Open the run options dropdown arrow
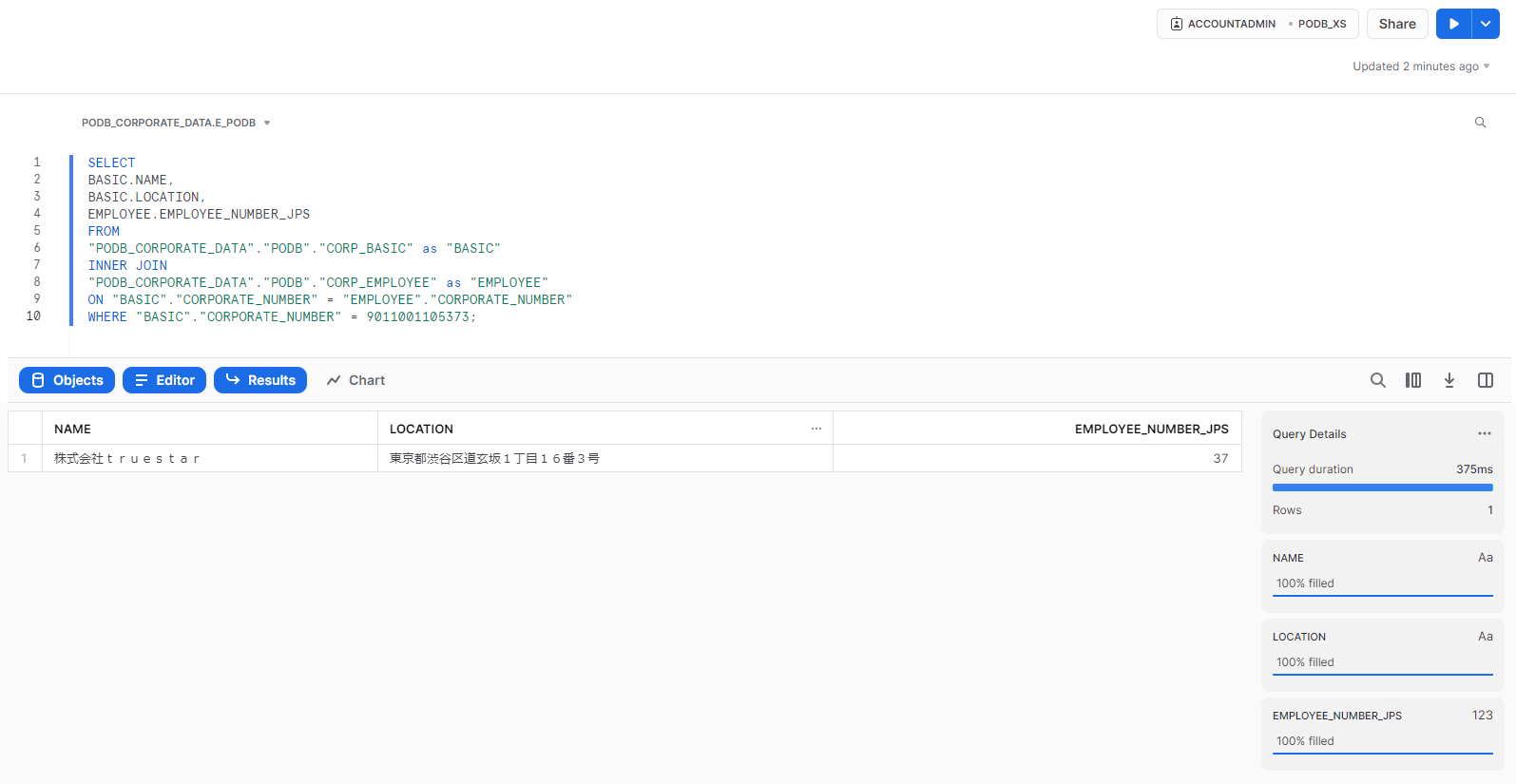1516x784 pixels. (1486, 24)
